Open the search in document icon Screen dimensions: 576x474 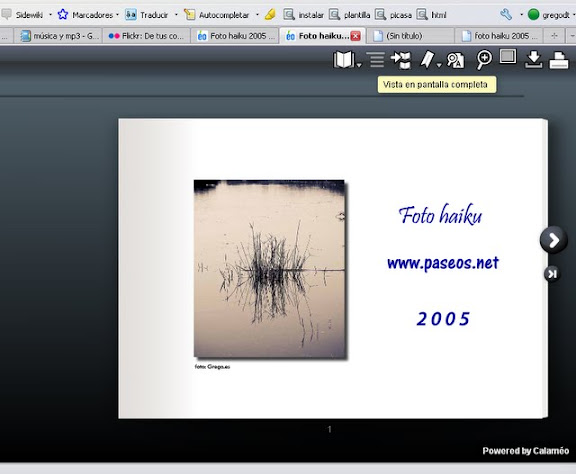coord(456,60)
